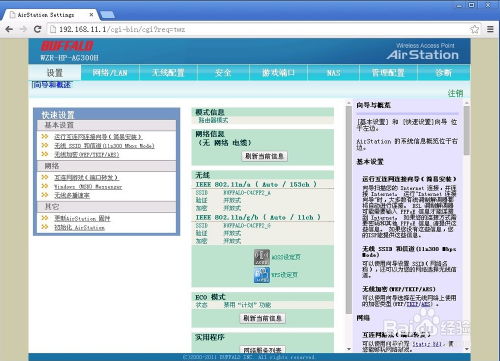
Task: Open the Chrome hamburger menu
Action: pos(490,29)
